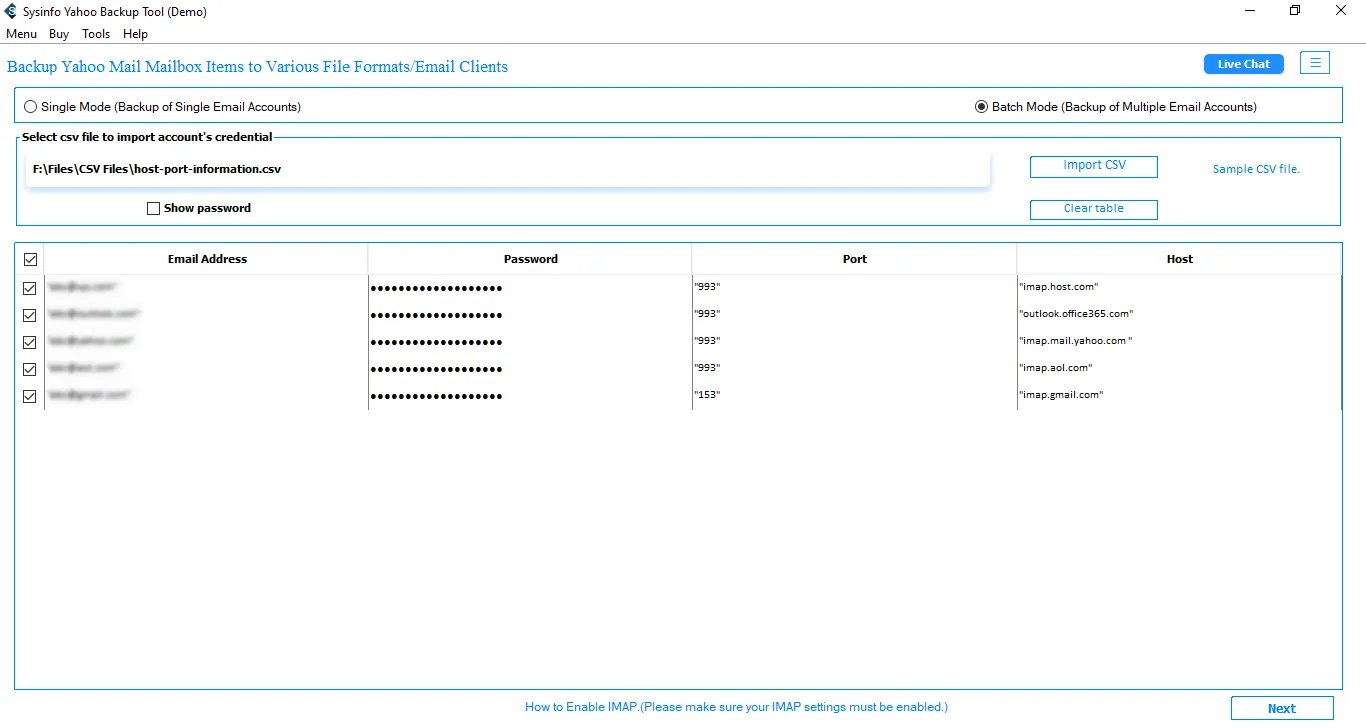Click the Clear table button

click(x=1094, y=209)
